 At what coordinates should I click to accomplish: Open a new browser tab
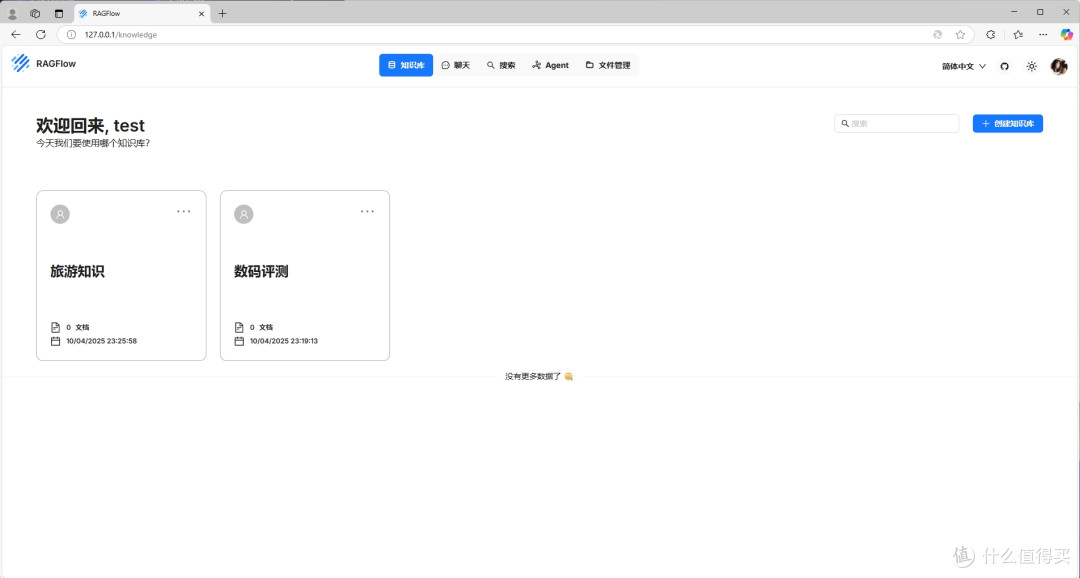coord(222,13)
